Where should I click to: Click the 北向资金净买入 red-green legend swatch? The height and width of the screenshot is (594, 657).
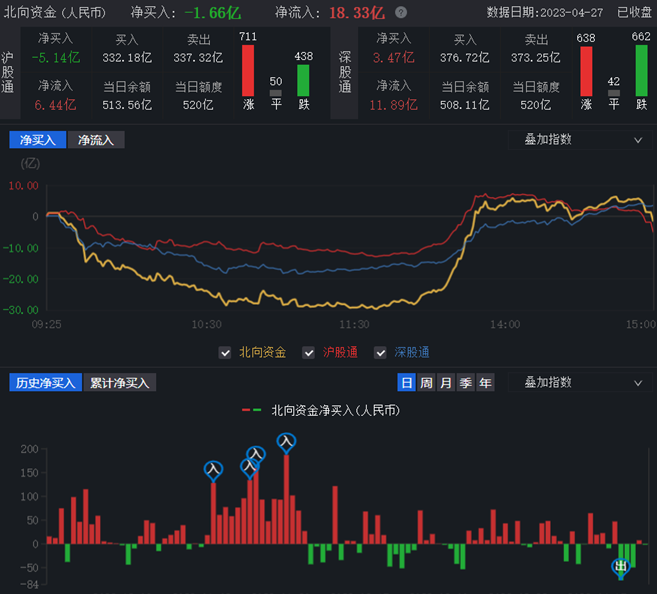point(251,410)
